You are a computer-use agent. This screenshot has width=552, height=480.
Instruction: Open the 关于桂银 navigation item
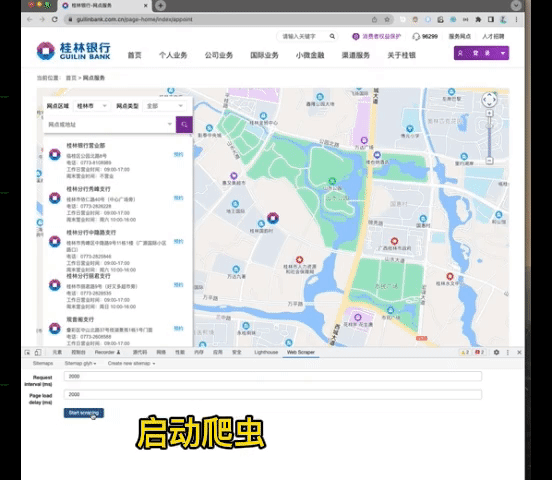[401, 55]
